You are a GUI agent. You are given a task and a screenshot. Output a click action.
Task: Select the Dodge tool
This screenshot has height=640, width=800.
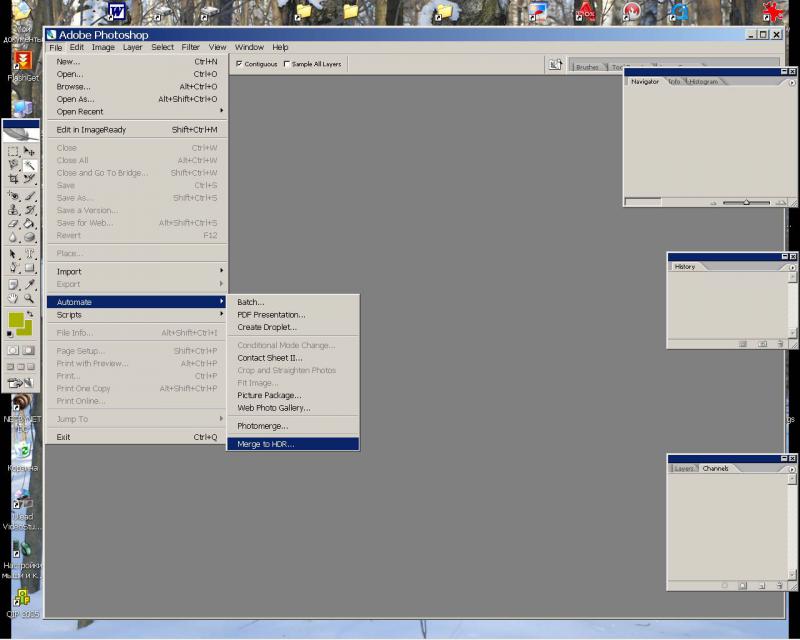coord(30,237)
